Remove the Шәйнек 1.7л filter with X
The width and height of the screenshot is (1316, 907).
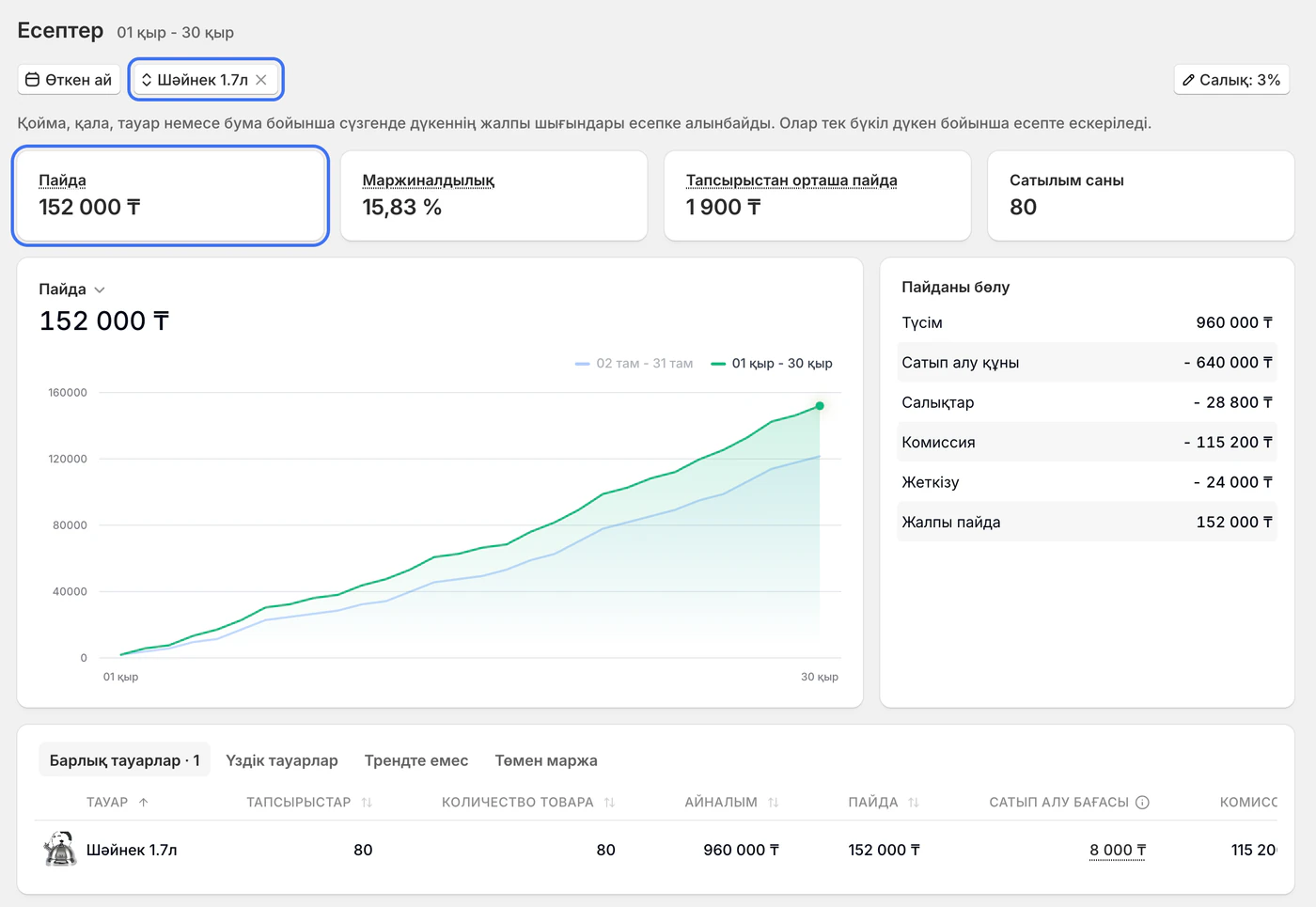tap(261, 80)
